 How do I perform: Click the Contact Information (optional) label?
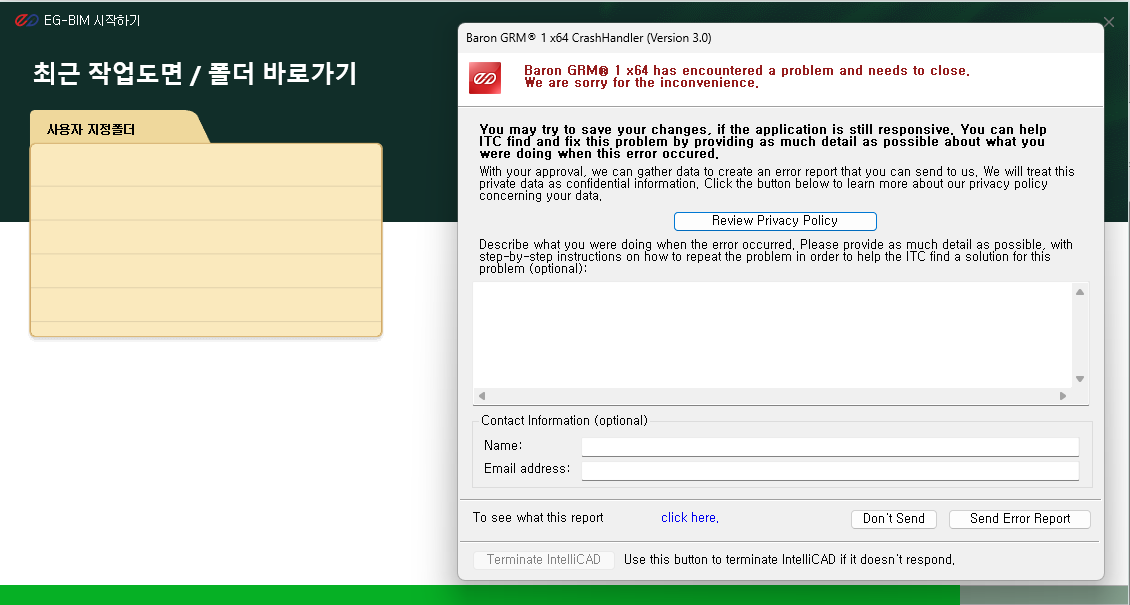(564, 421)
